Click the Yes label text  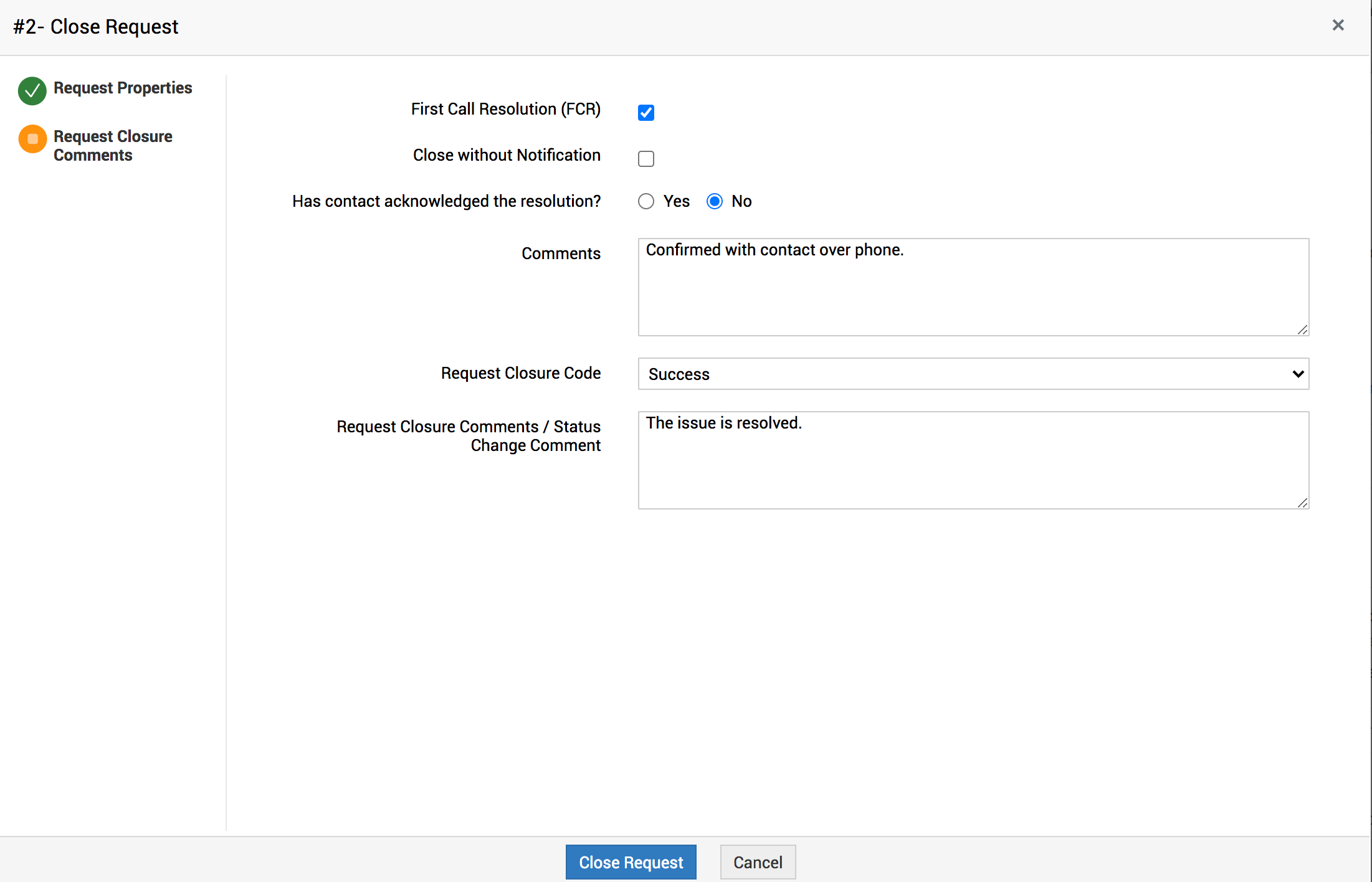click(676, 201)
